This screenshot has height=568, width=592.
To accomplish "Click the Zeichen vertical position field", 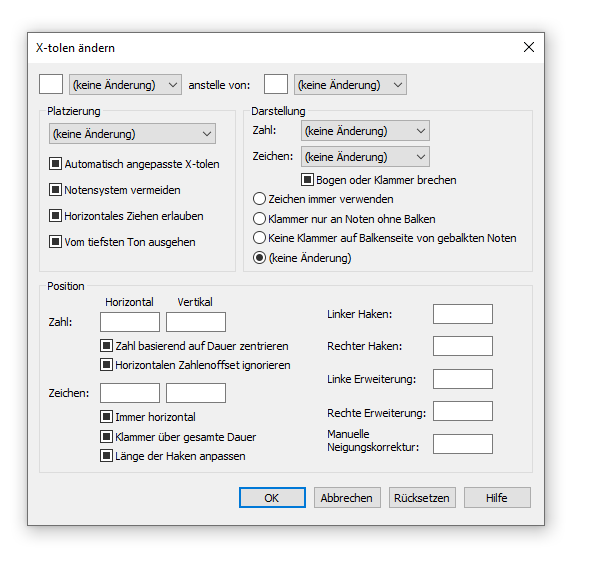I will [x=196, y=393].
